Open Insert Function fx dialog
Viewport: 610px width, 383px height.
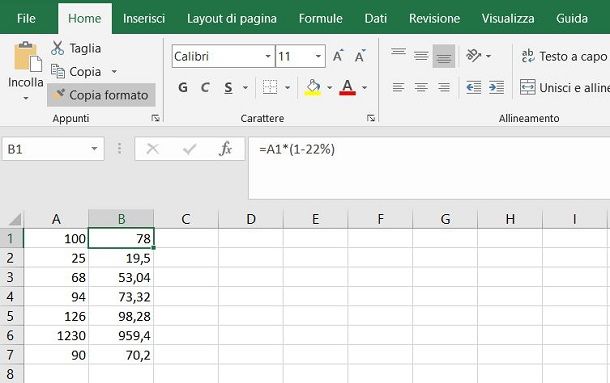point(226,149)
